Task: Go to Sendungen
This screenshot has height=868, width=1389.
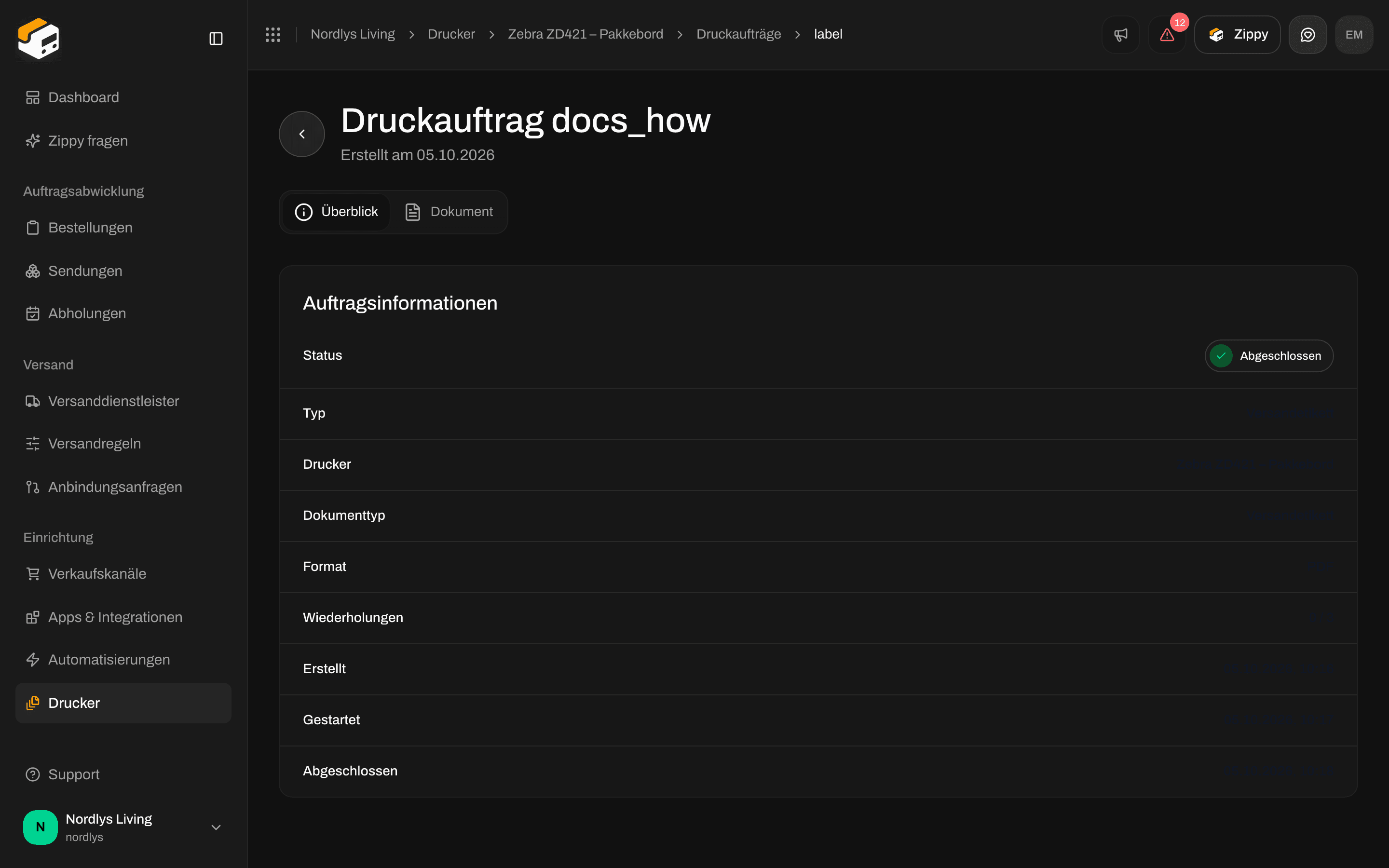Action: [123, 271]
